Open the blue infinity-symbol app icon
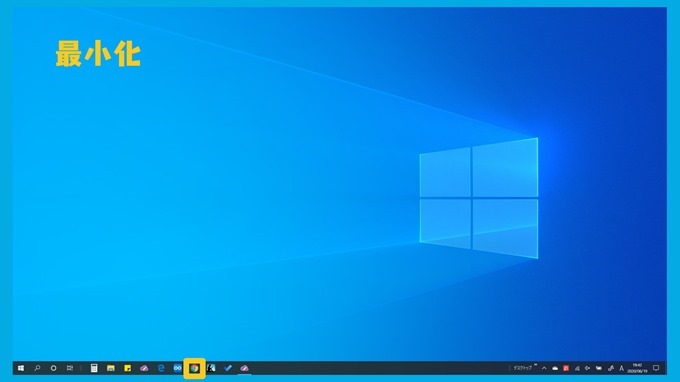The height and width of the screenshot is (382, 680). 177,368
